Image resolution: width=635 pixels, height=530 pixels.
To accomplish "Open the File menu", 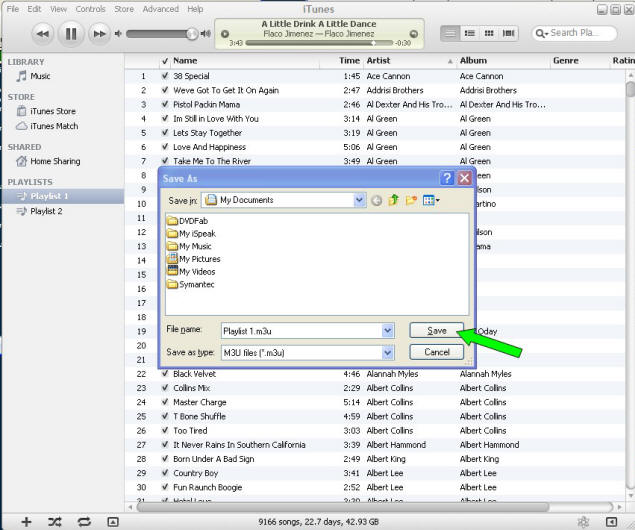I will point(13,9).
